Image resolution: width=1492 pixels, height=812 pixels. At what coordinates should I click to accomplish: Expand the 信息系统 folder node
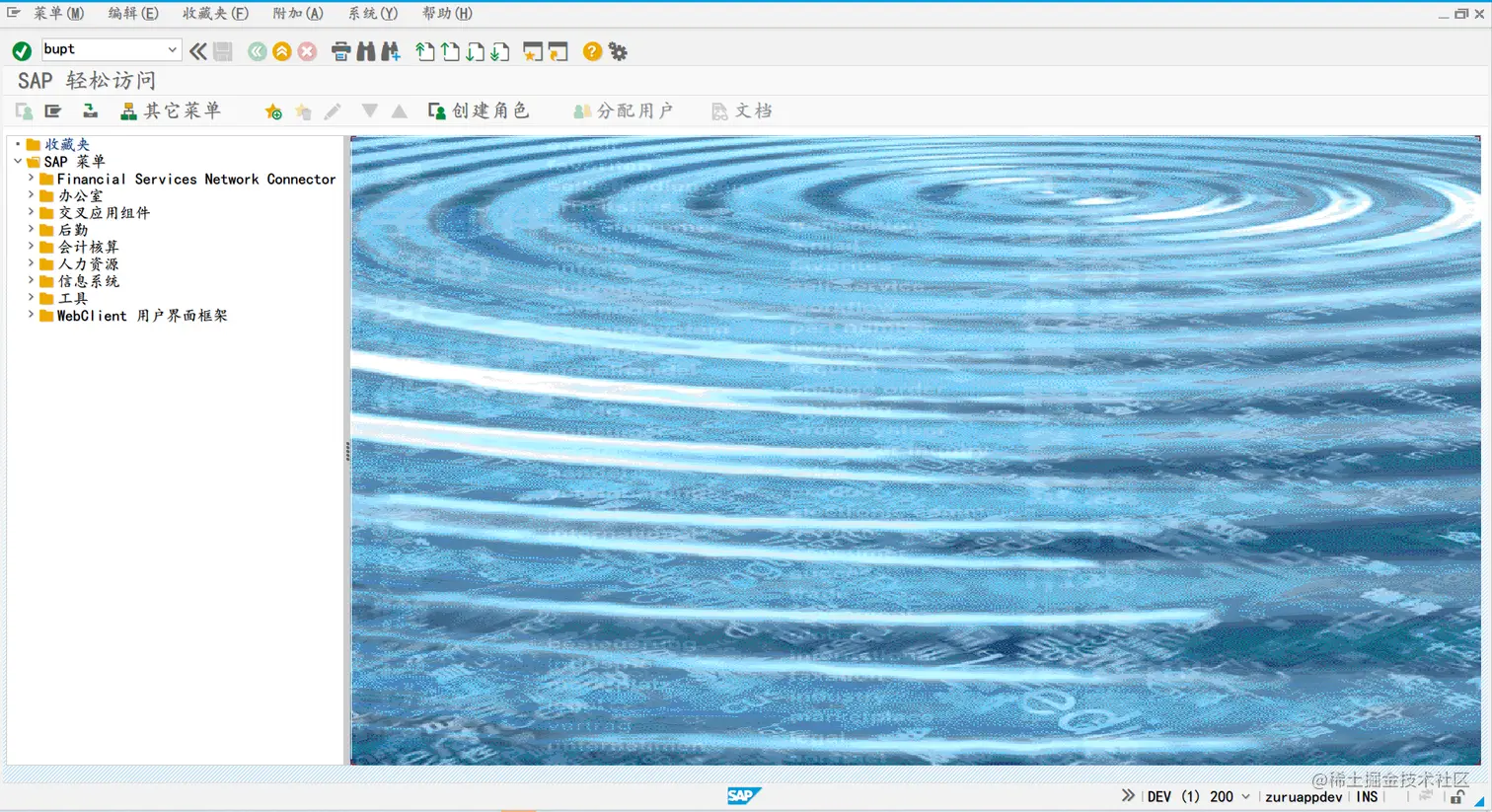(x=32, y=280)
